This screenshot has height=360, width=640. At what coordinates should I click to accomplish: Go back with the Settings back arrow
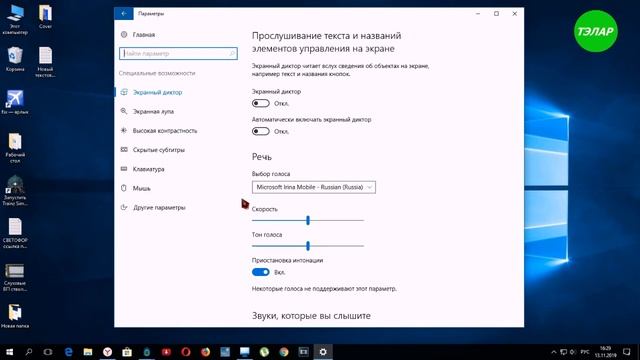click(x=124, y=13)
